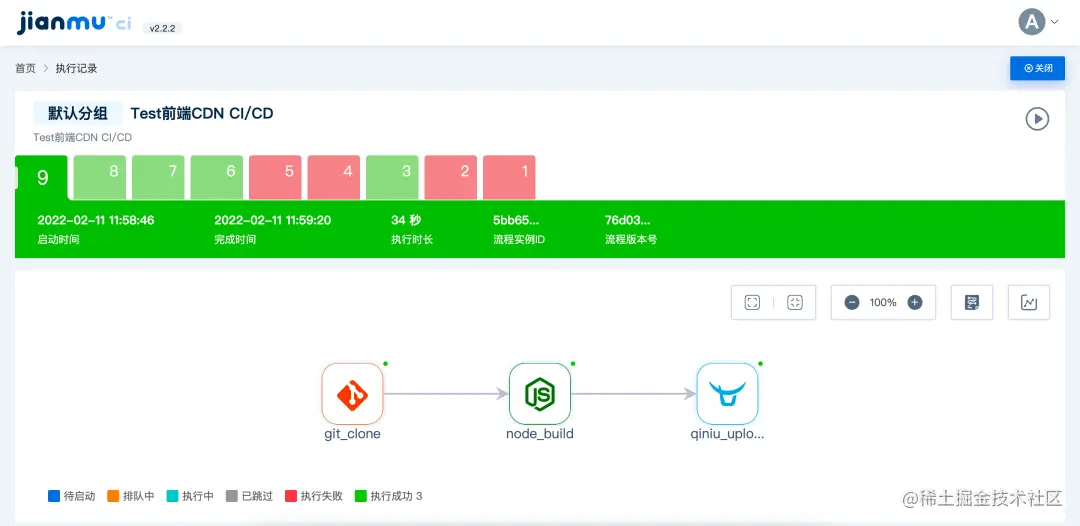Open the user avatar menu

(1038, 22)
